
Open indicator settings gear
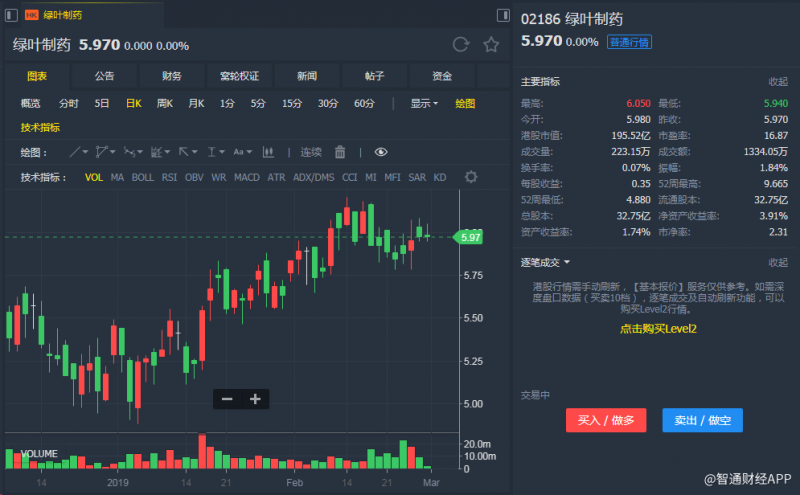471,177
